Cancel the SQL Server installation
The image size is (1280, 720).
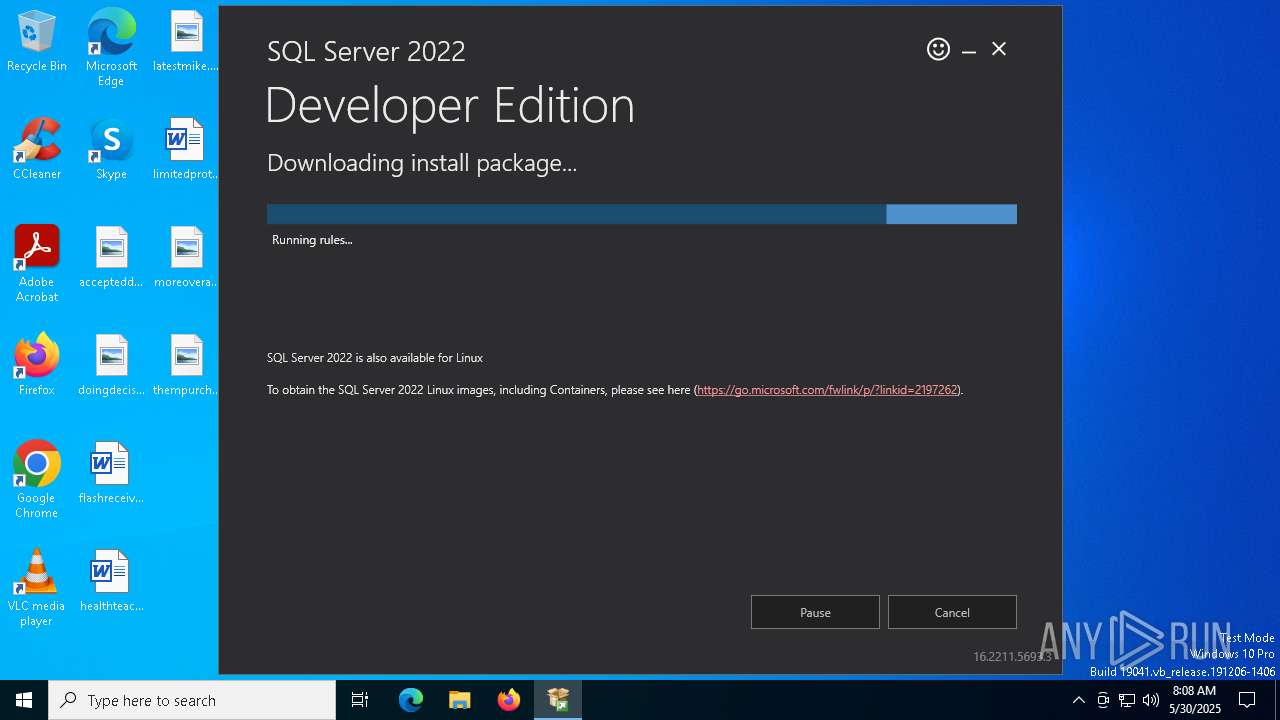coord(952,612)
